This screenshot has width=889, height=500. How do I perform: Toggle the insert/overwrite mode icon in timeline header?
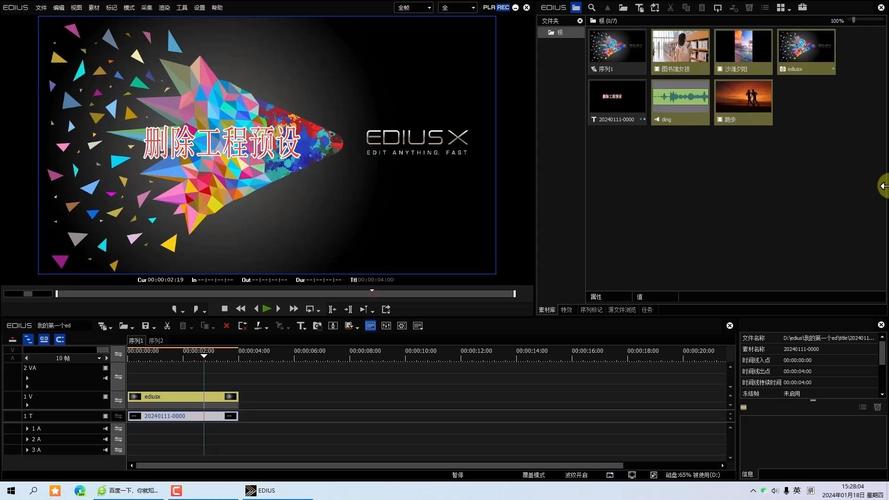coord(12,340)
